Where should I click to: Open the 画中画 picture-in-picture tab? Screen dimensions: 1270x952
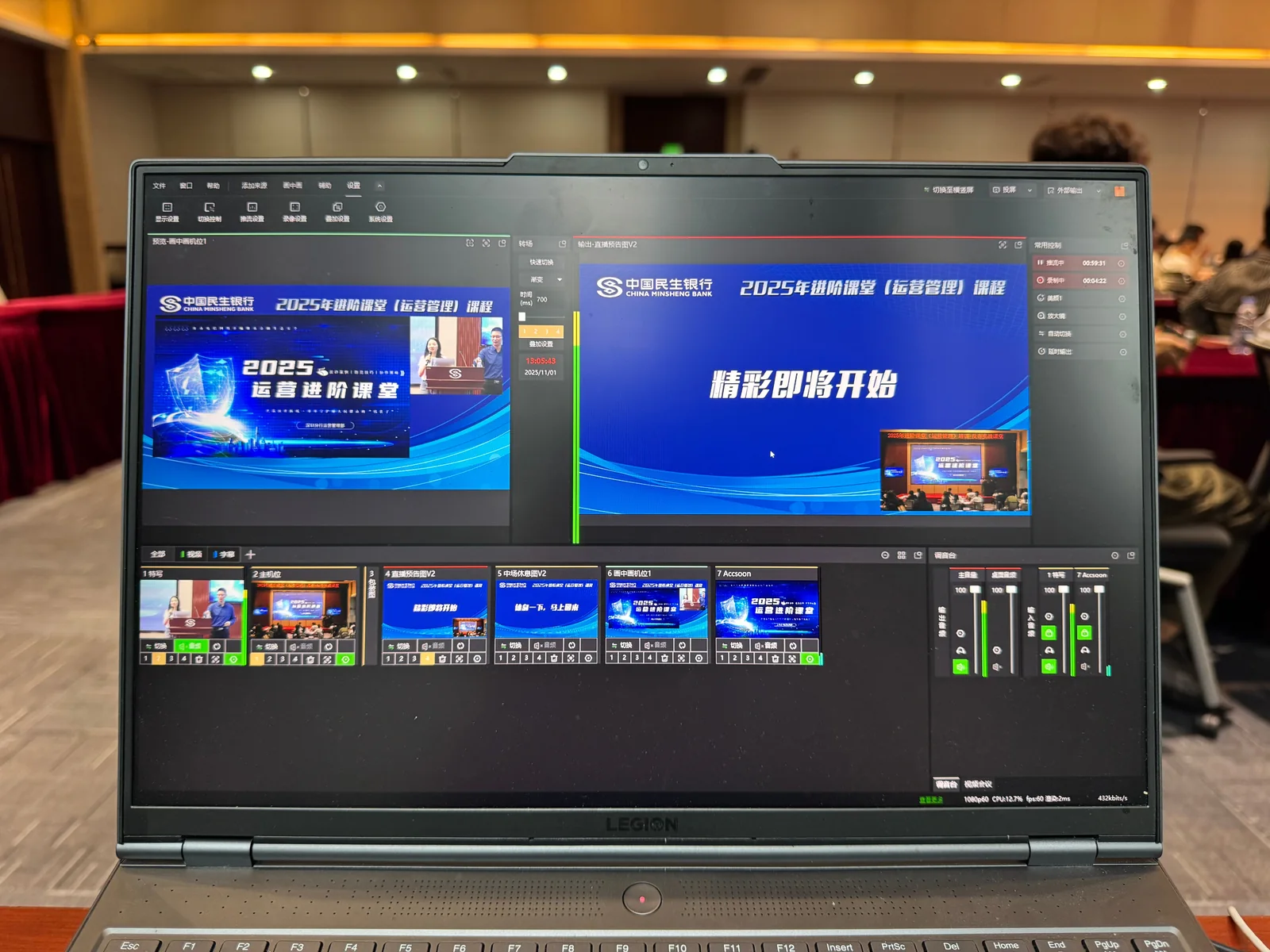(292, 186)
